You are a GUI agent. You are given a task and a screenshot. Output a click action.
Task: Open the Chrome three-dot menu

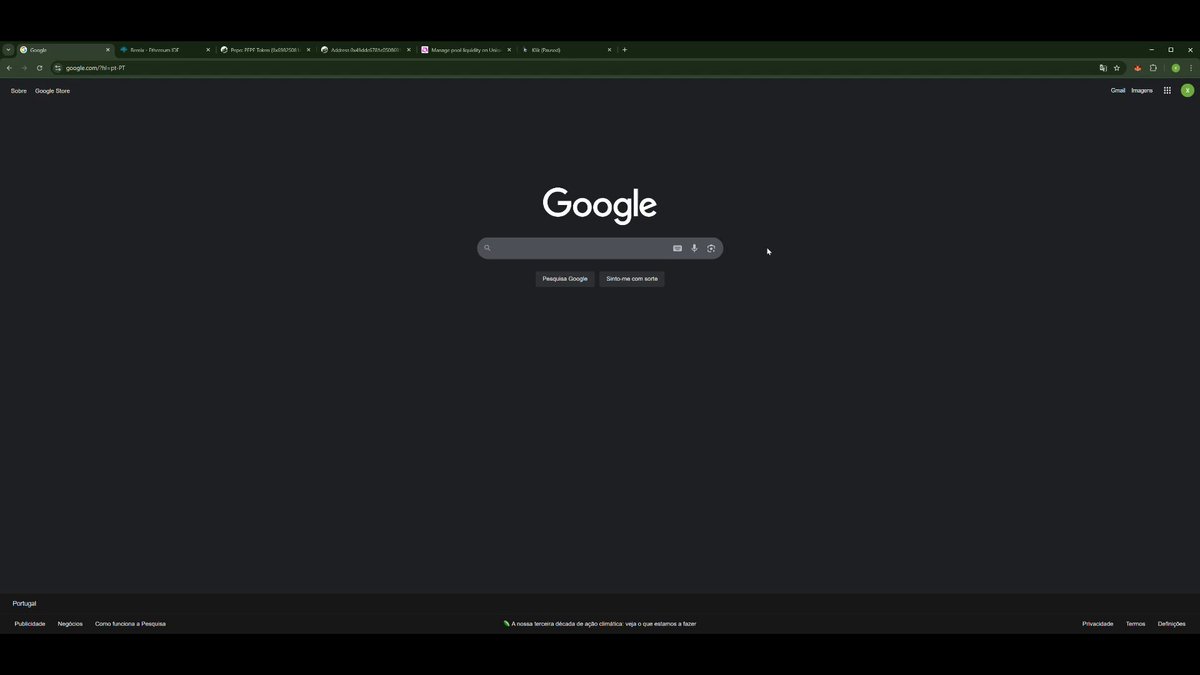coord(1191,68)
